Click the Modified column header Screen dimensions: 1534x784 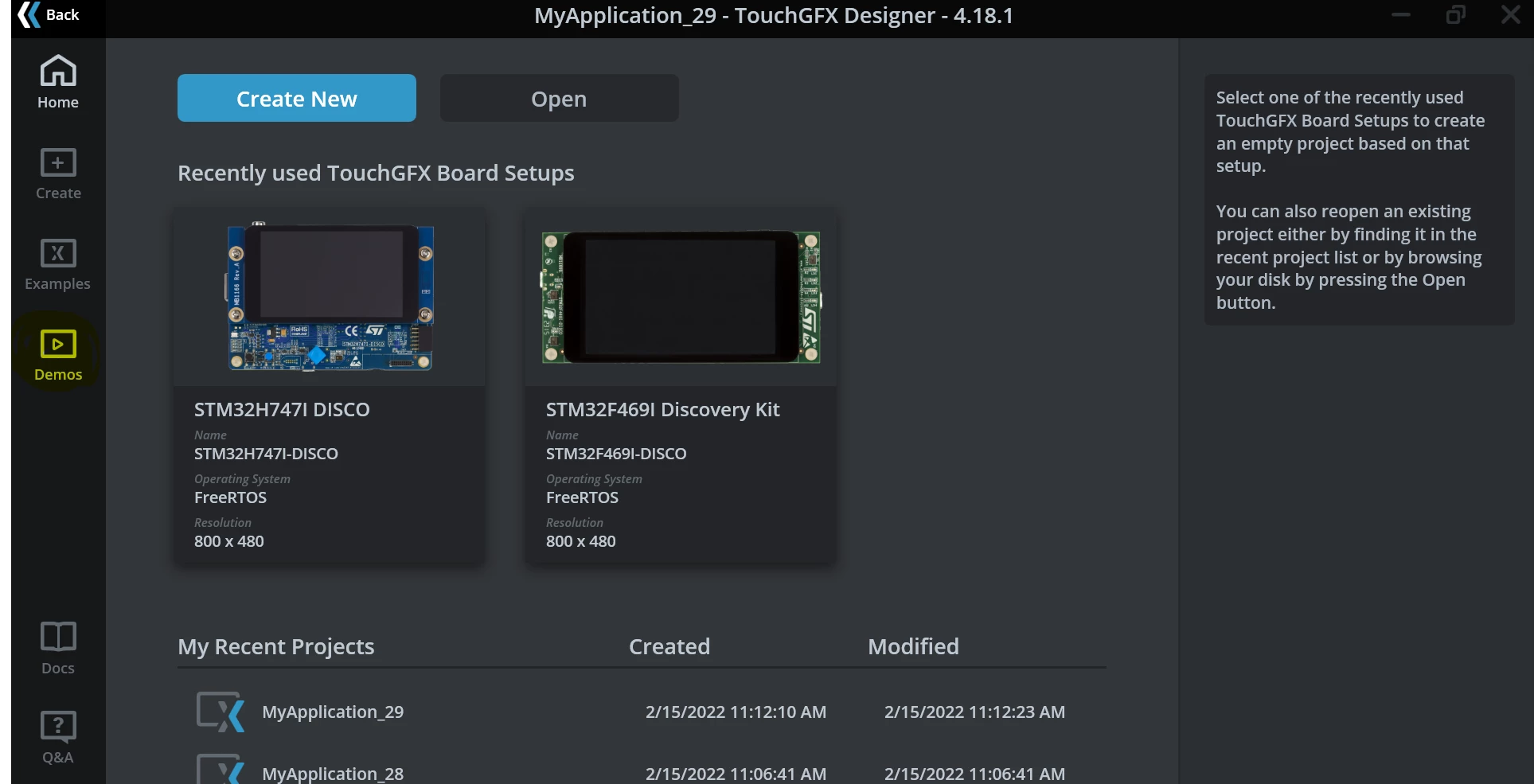(913, 646)
